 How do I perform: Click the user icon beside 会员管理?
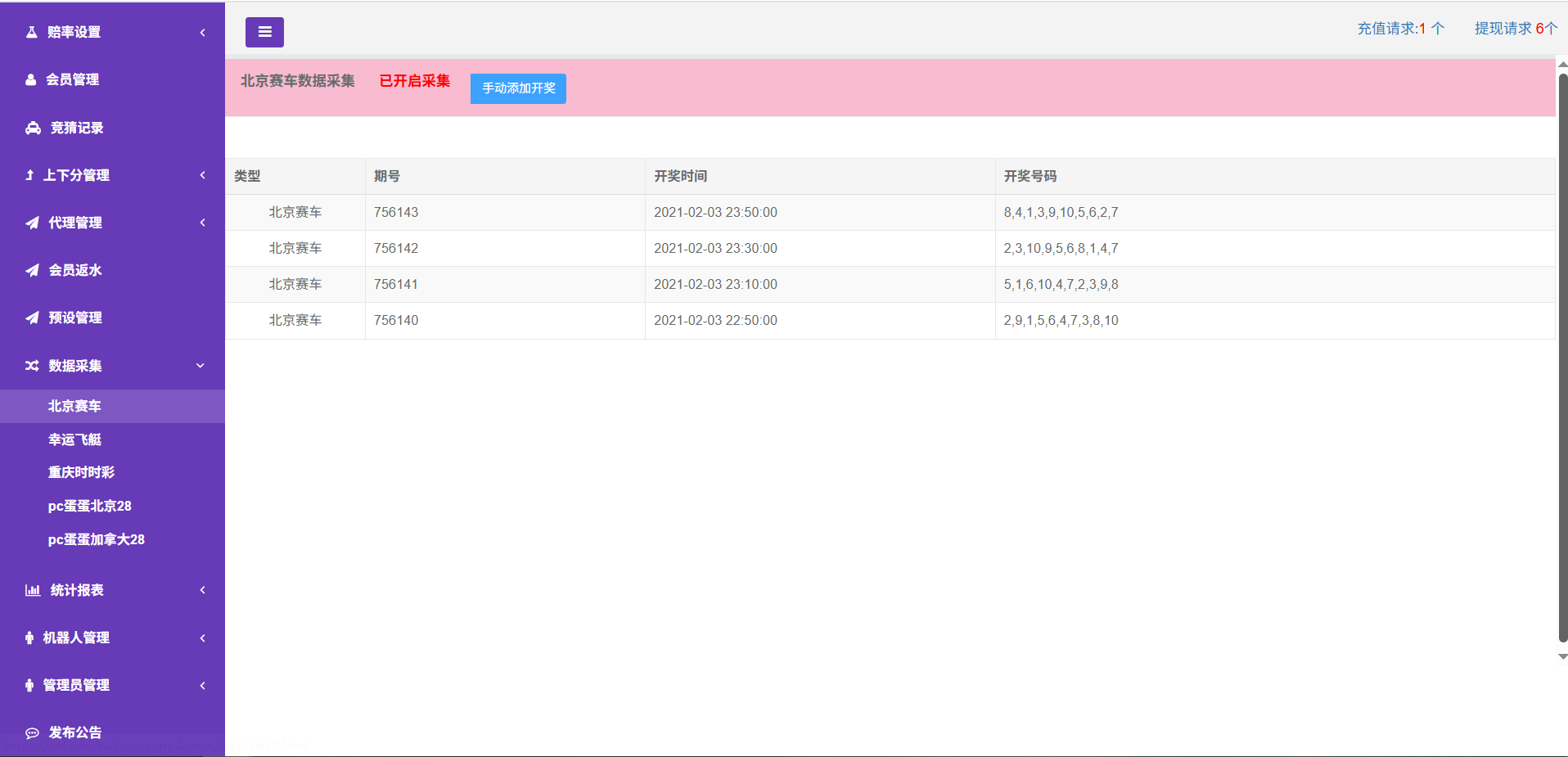click(x=31, y=79)
